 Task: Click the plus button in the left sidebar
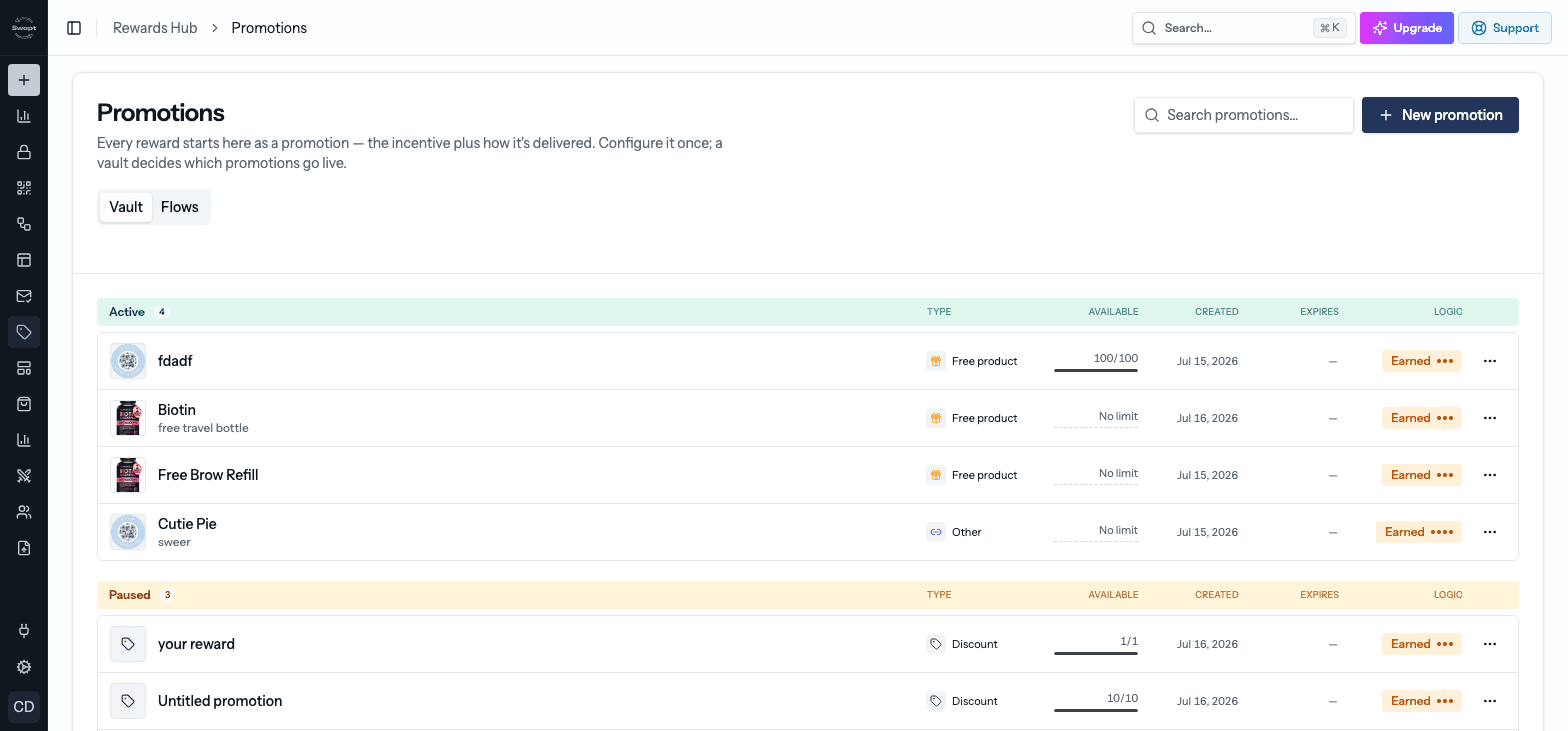pos(24,80)
